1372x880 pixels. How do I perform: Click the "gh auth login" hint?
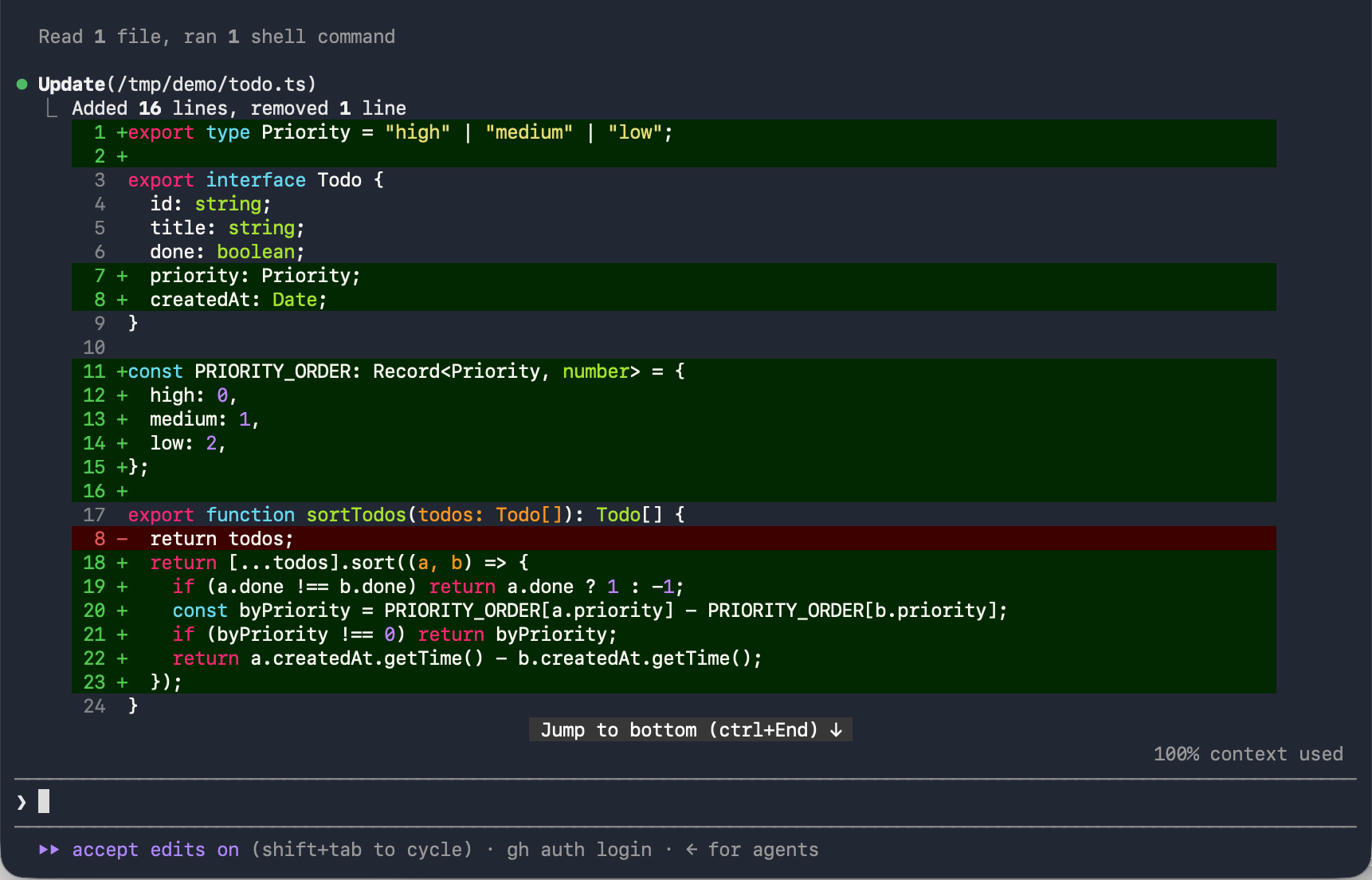click(x=579, y=850)
